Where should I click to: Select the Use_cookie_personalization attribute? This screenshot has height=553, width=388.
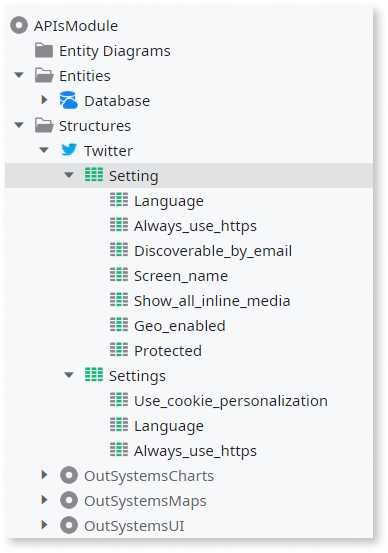click(231, 401)
